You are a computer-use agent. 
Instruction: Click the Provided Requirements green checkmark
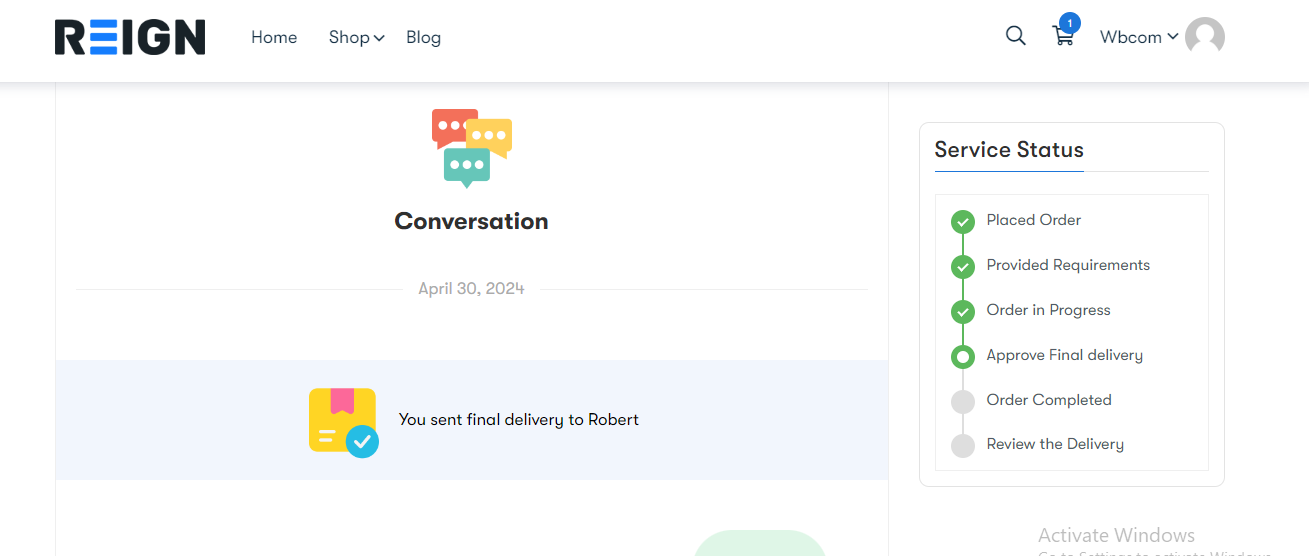[962, 266]
